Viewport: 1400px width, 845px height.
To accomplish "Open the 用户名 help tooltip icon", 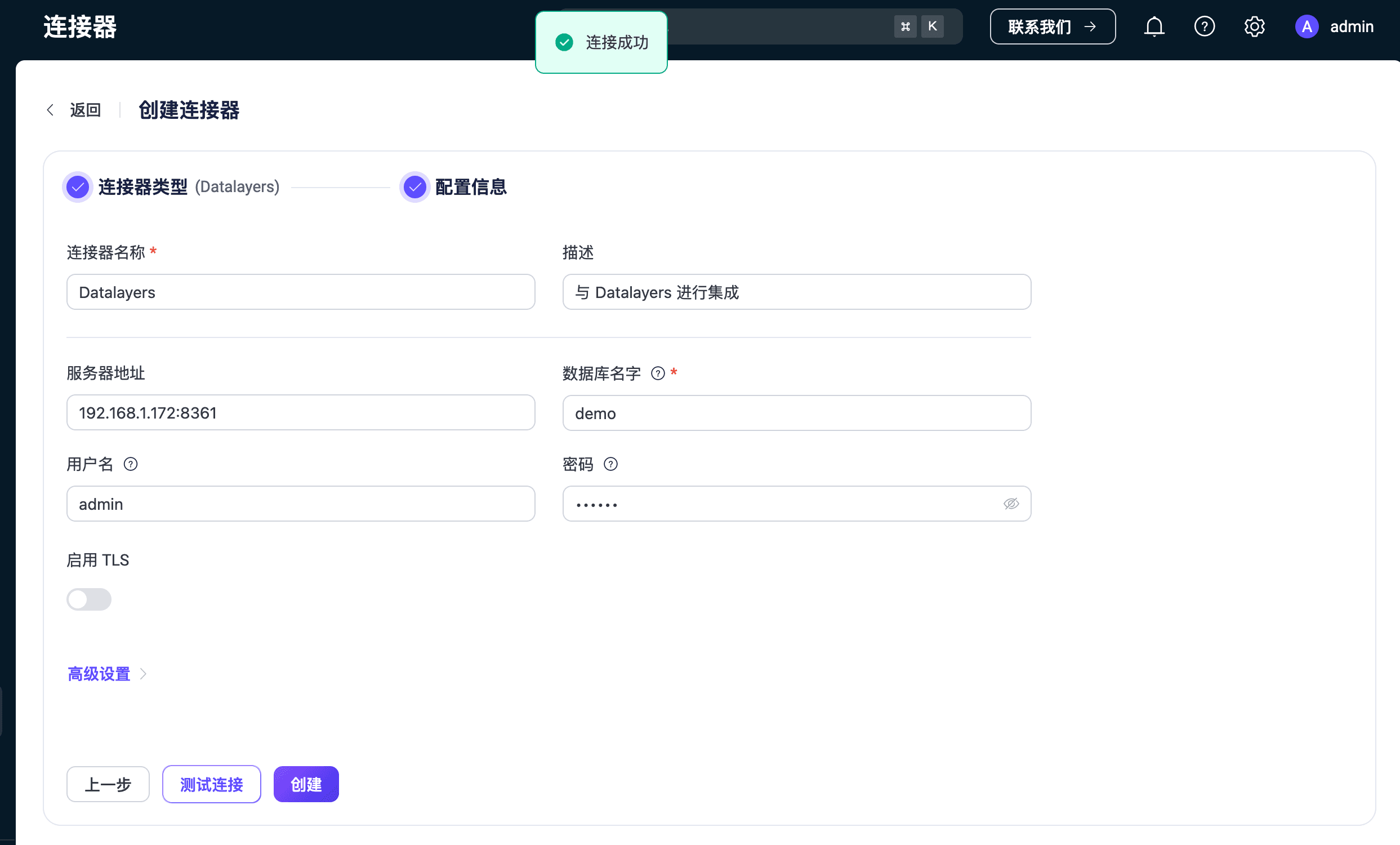I will 130,464.
